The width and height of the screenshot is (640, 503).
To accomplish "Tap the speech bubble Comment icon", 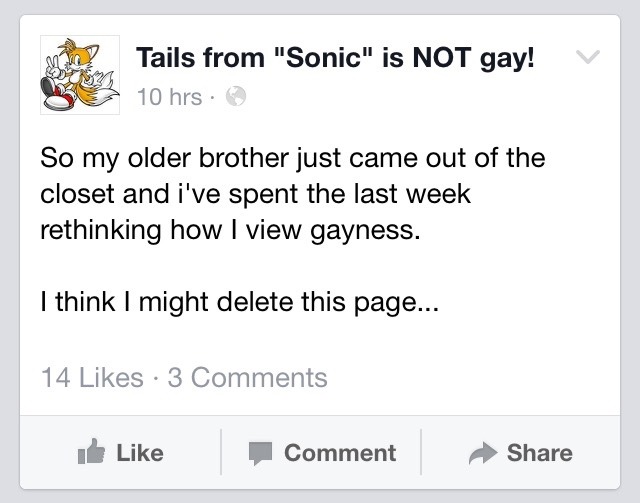I will (x=261, y=454).
